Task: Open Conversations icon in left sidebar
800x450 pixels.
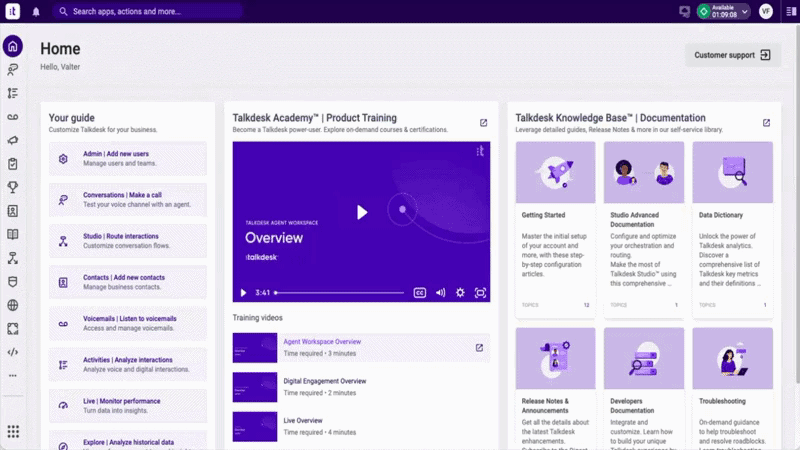Action: click(13, 69)
